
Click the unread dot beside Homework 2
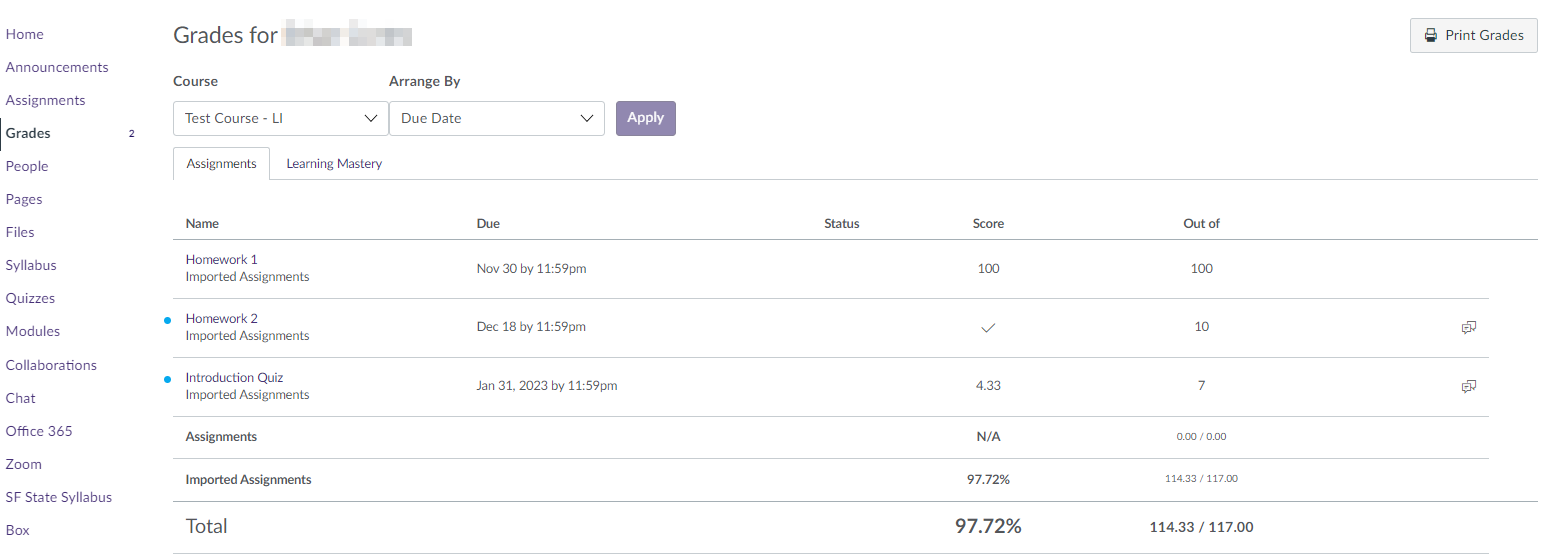pyautogui.click(x=167, y=320)
